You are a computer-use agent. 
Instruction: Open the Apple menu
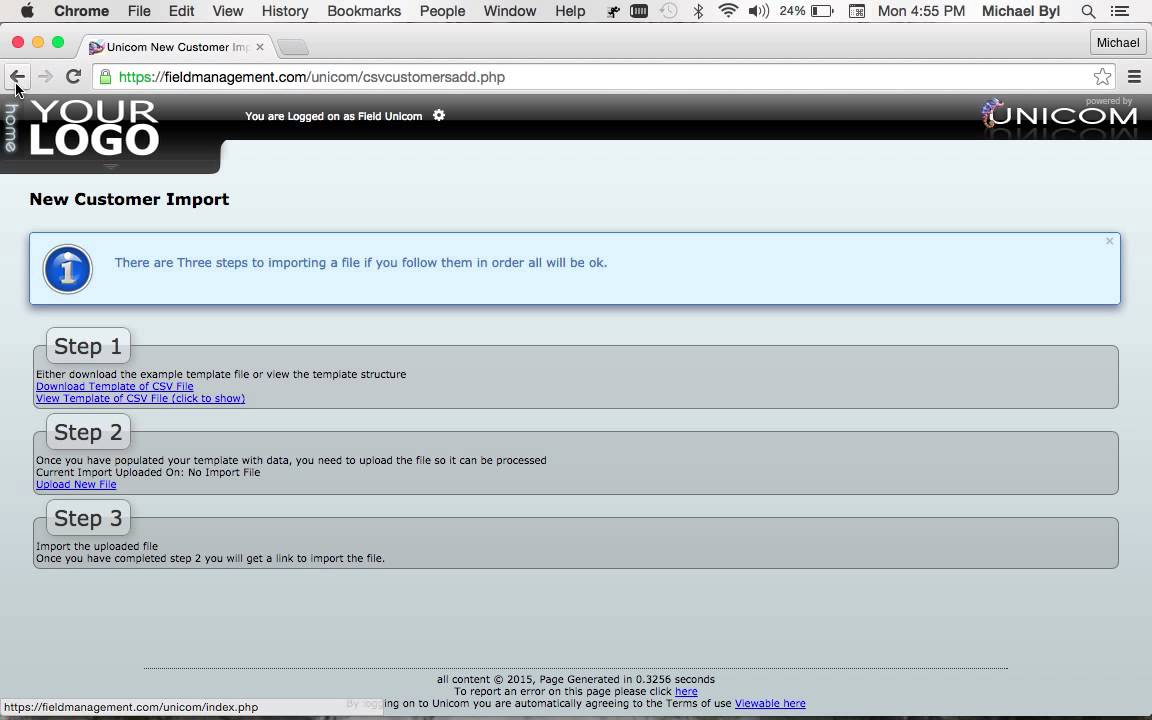[x=27, y=11]
